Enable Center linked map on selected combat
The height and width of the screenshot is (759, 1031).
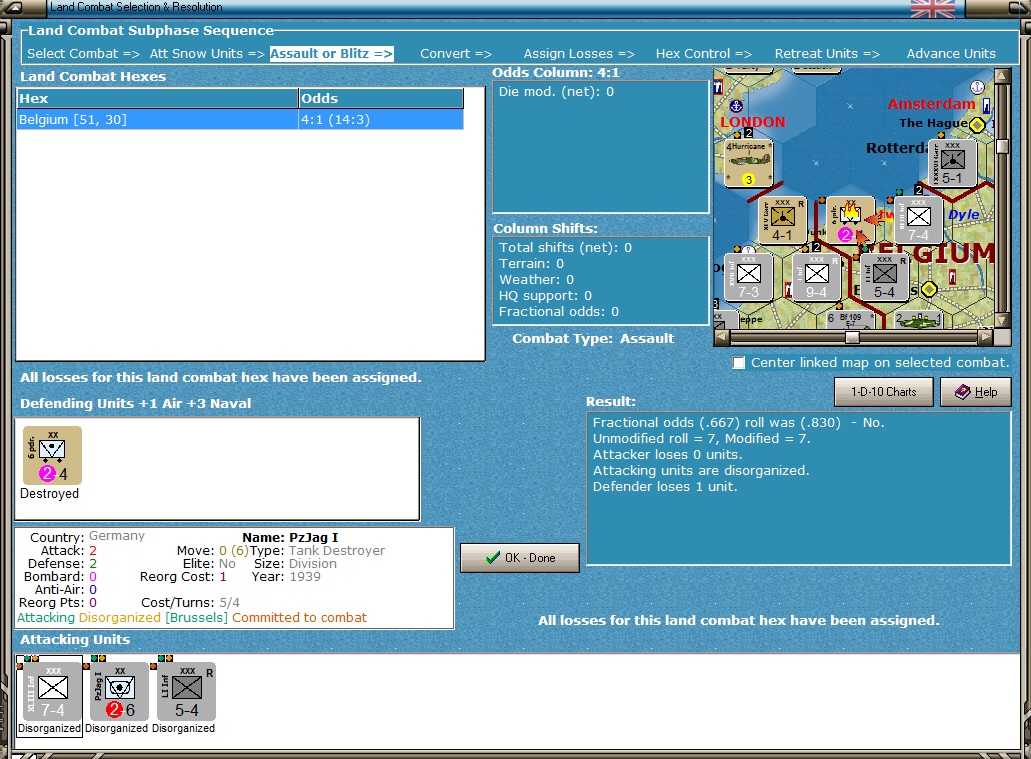739,362
